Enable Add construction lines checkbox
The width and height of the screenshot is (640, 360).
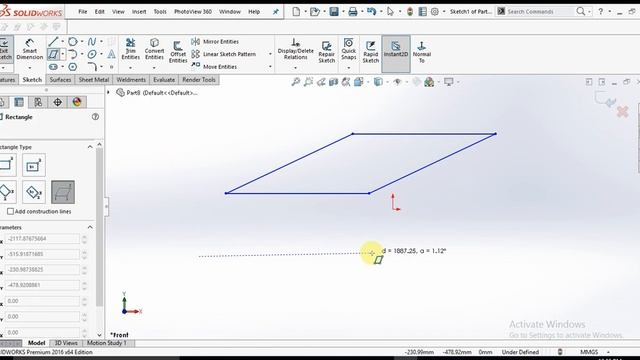pos(10,211)
